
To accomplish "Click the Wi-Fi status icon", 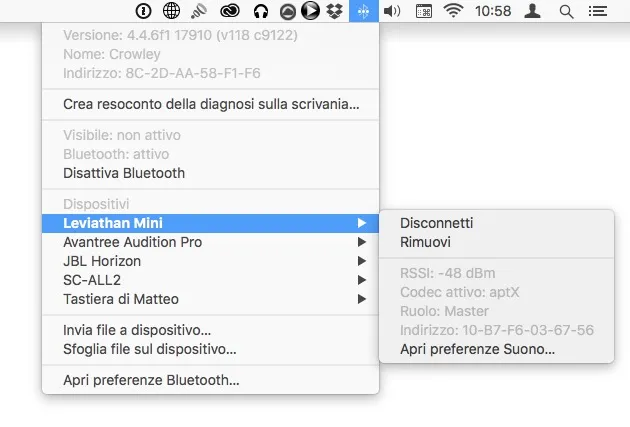I will [x=454, y=12].
